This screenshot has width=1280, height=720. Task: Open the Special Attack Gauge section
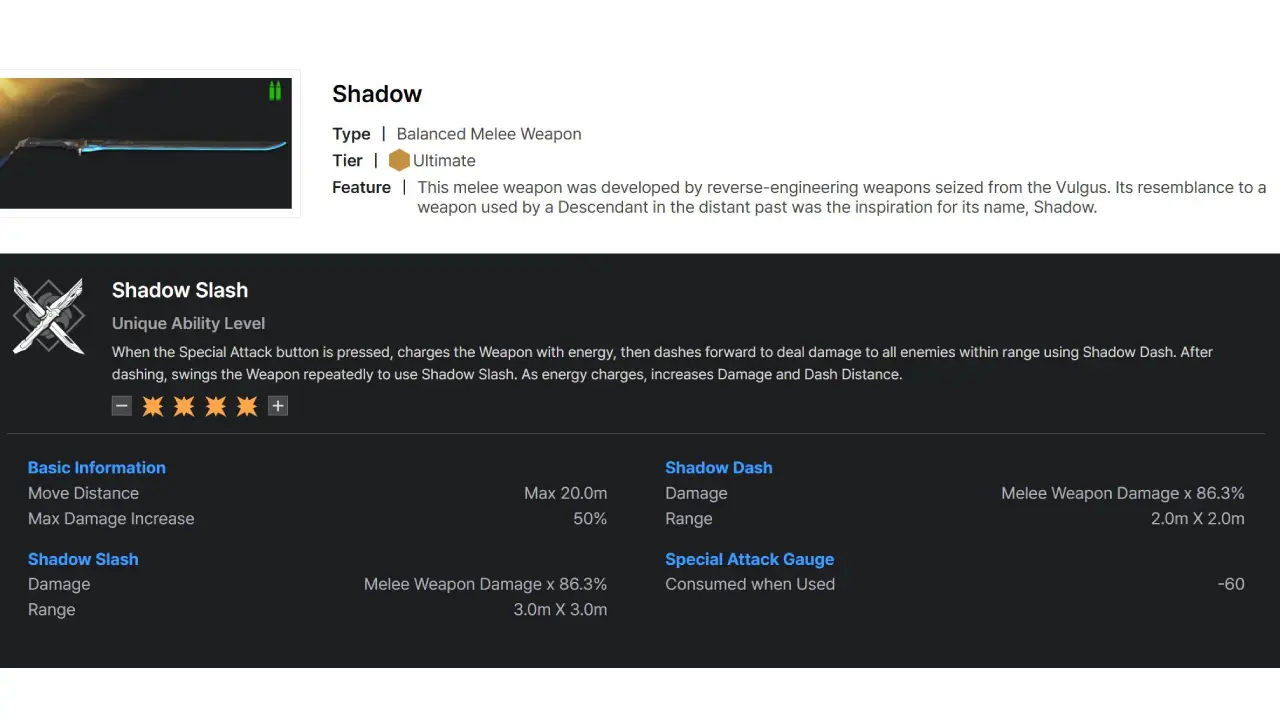[x=750, y=559]
